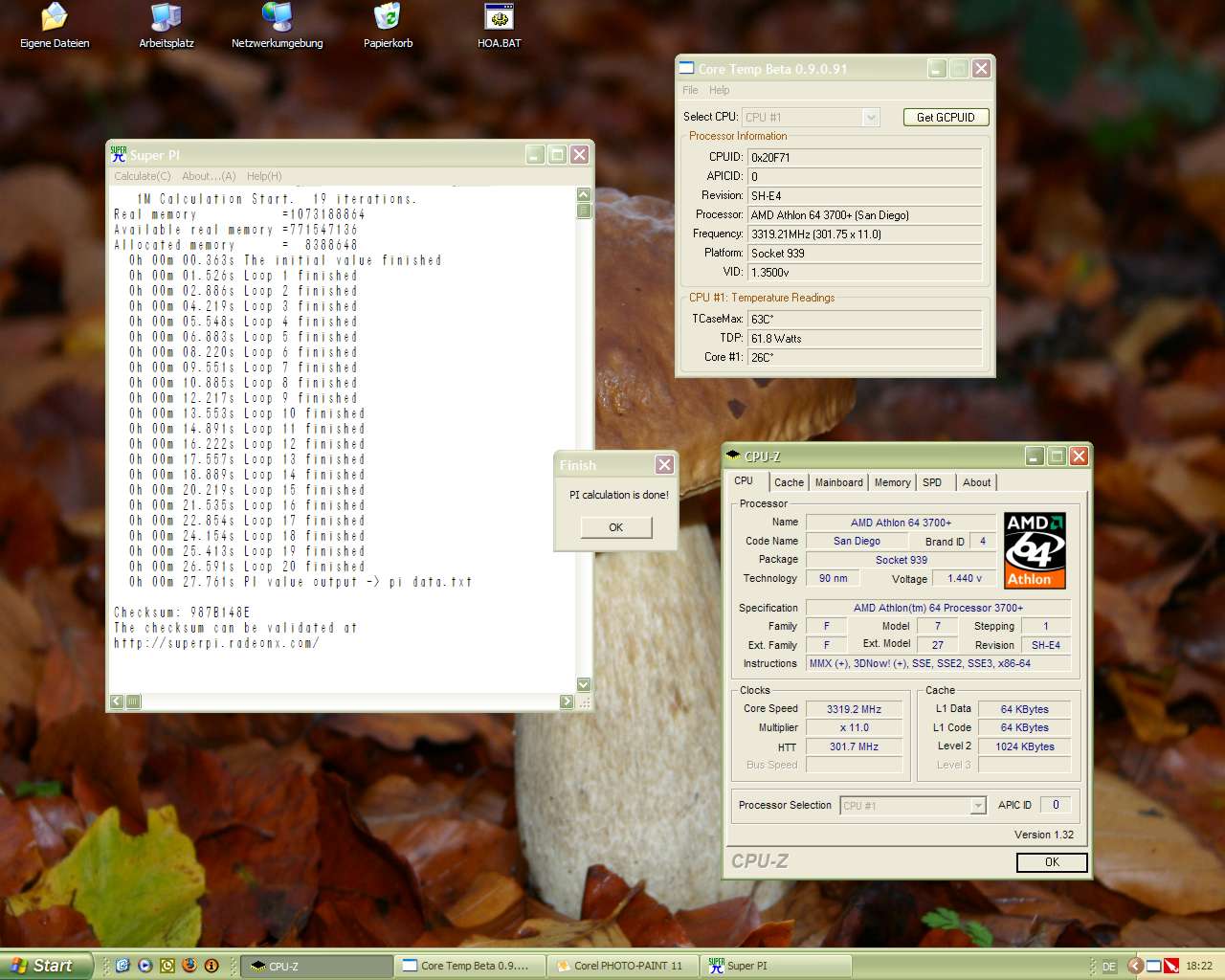The image size is (1225, 980).
Task: Click Super PI horizontal scrollbar right arrow
Action: tap(567, 702)
